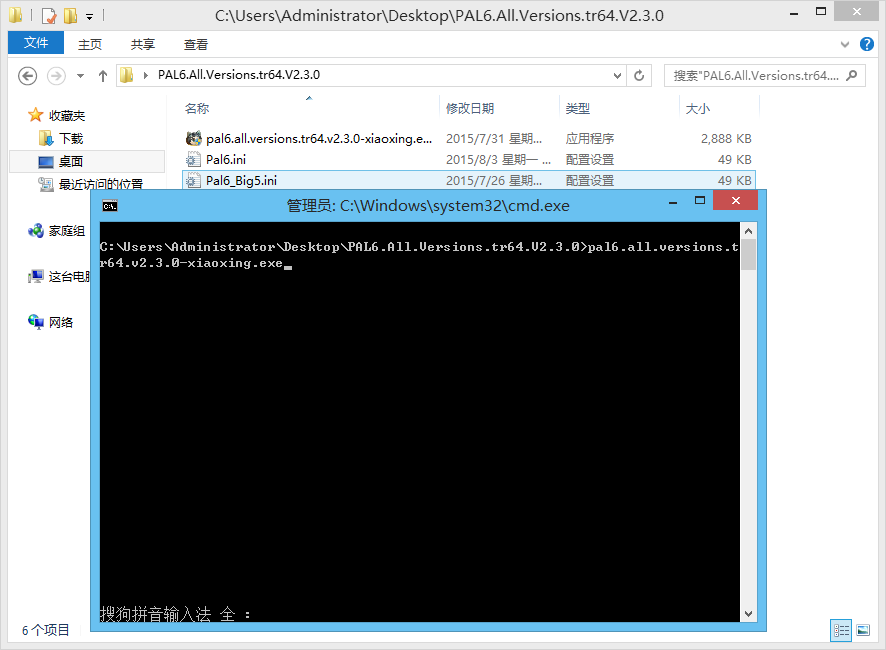886x650 pixels.
Task: Select the Pal6_Big5.ini file
Action: point(241,180)
